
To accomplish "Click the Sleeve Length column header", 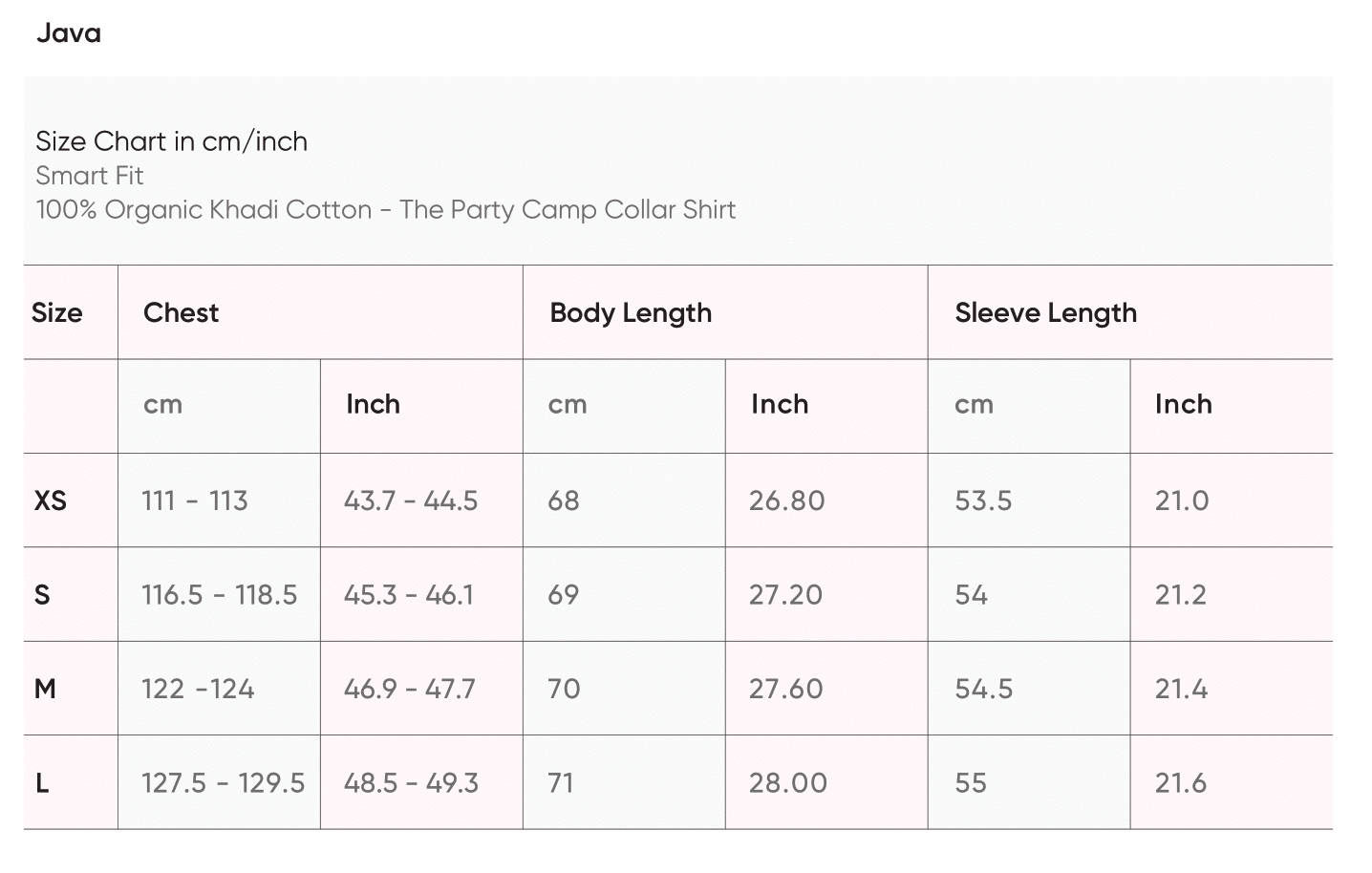I will click(x=1046, y=313).
